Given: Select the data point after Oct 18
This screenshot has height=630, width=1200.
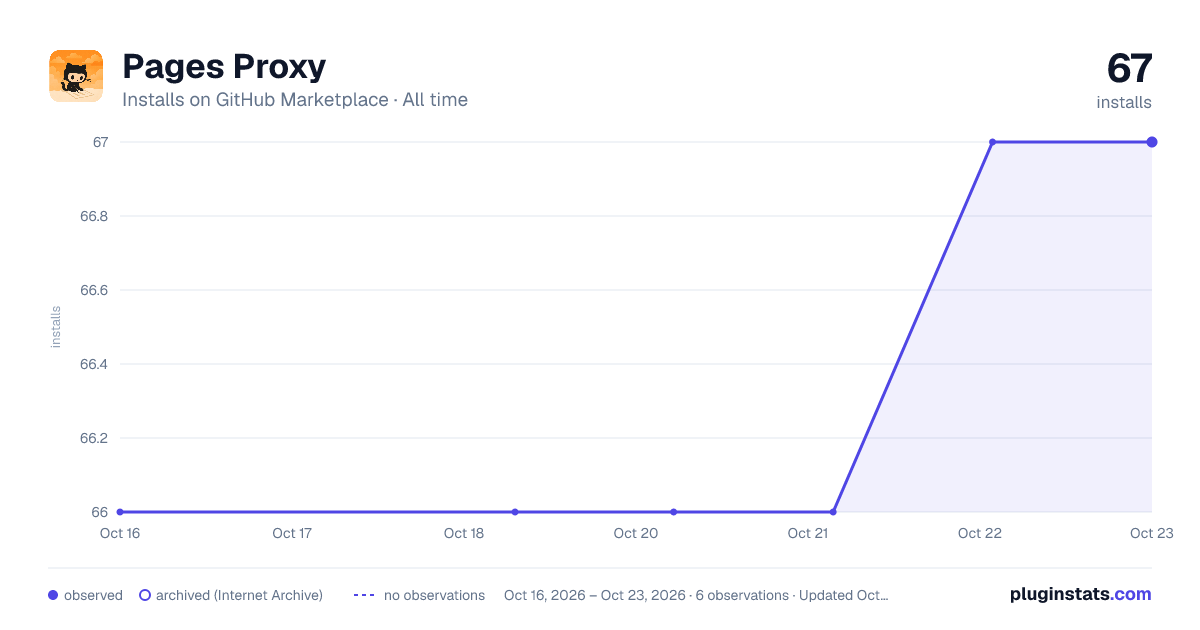Looking at the screenshot, I should (x=515, y=512).
